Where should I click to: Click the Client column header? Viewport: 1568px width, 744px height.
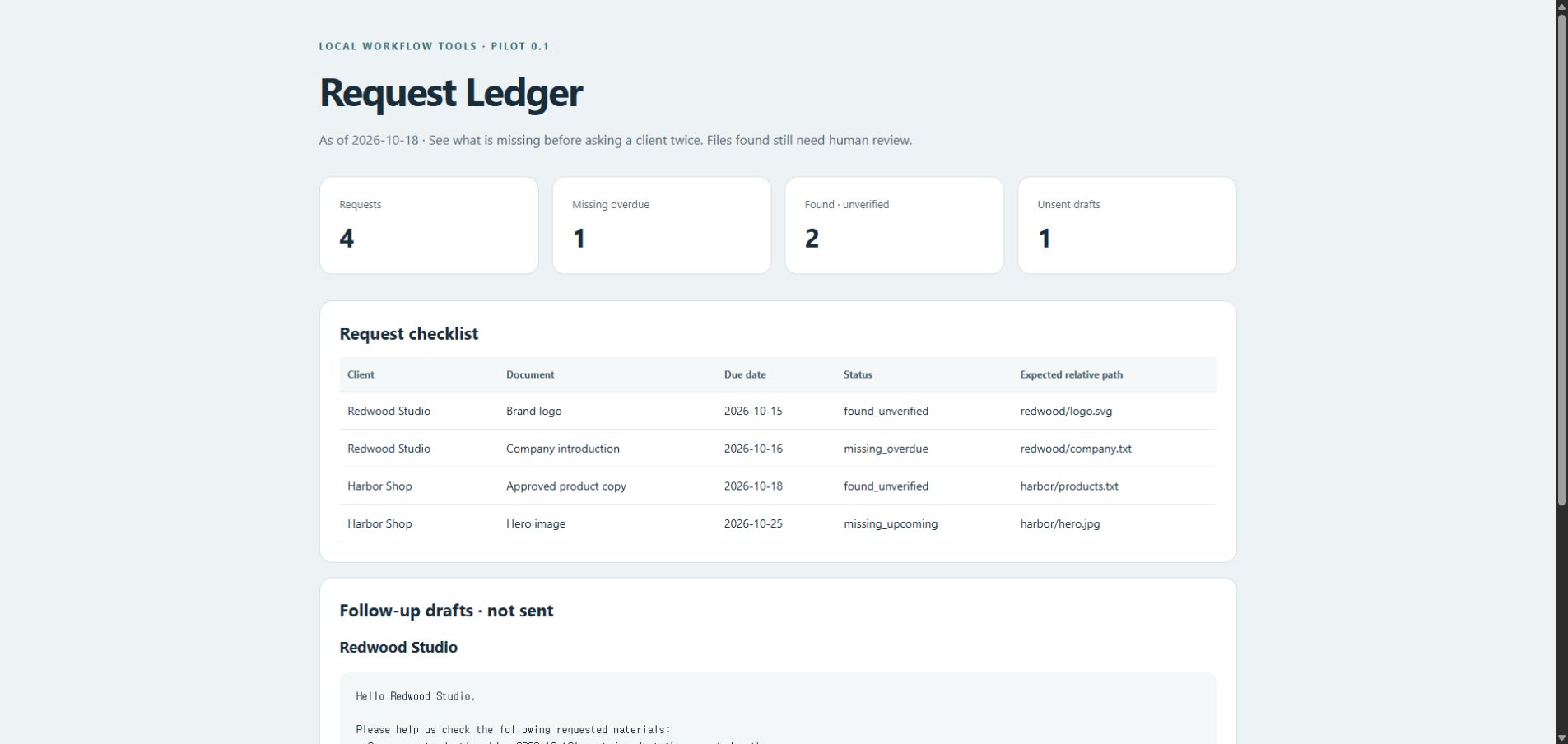point(361,374)
